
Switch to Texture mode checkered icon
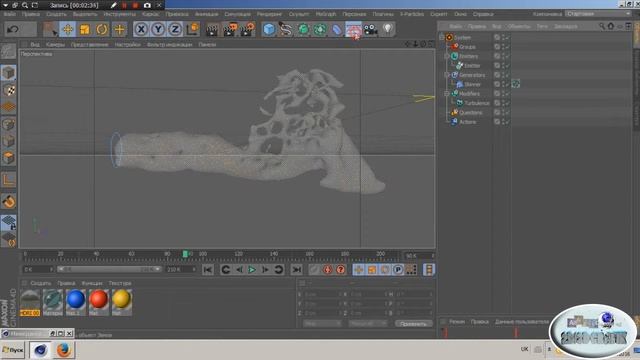tap(8, 90)
